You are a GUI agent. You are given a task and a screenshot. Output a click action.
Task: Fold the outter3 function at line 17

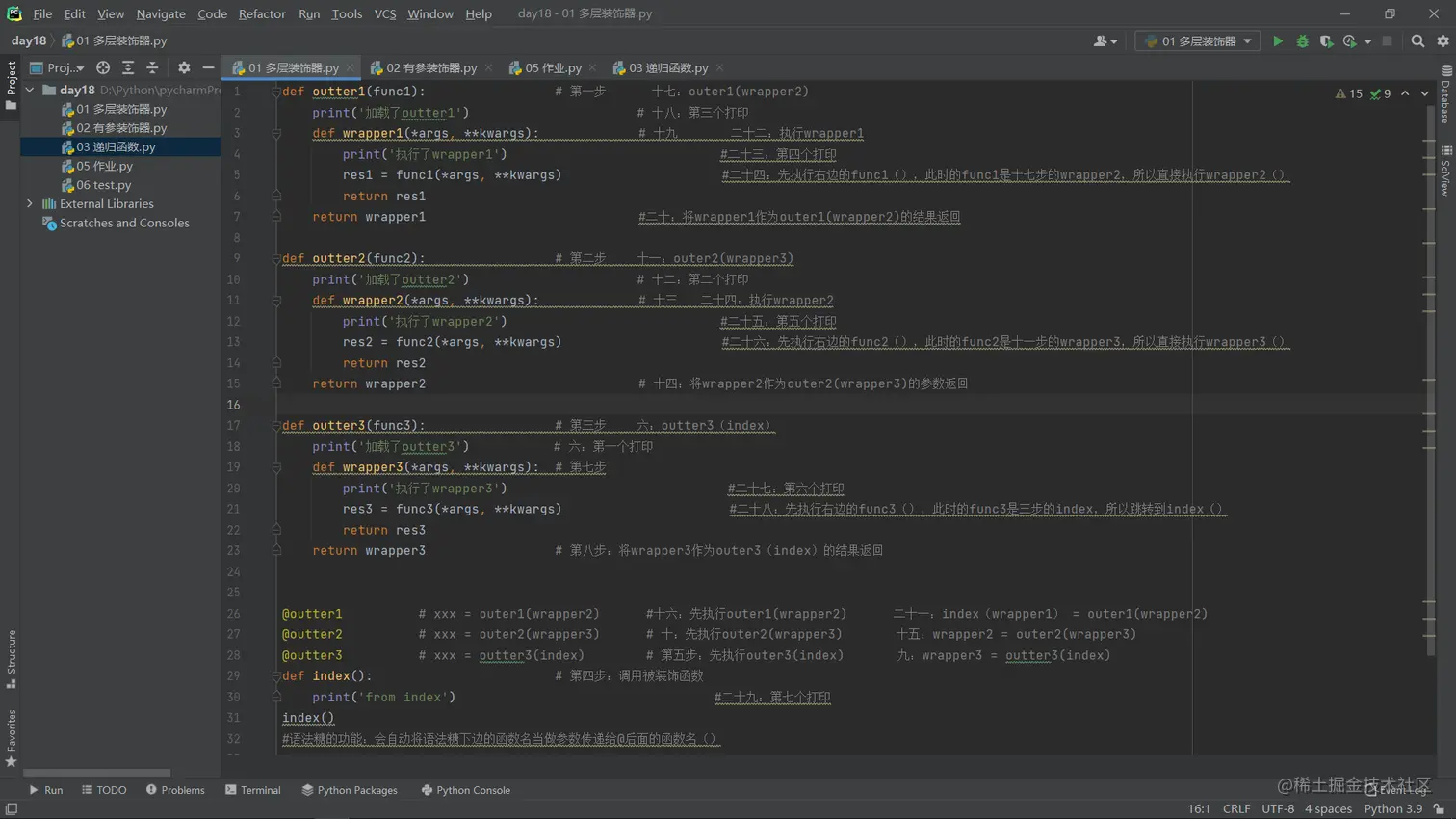coord(276,426)
